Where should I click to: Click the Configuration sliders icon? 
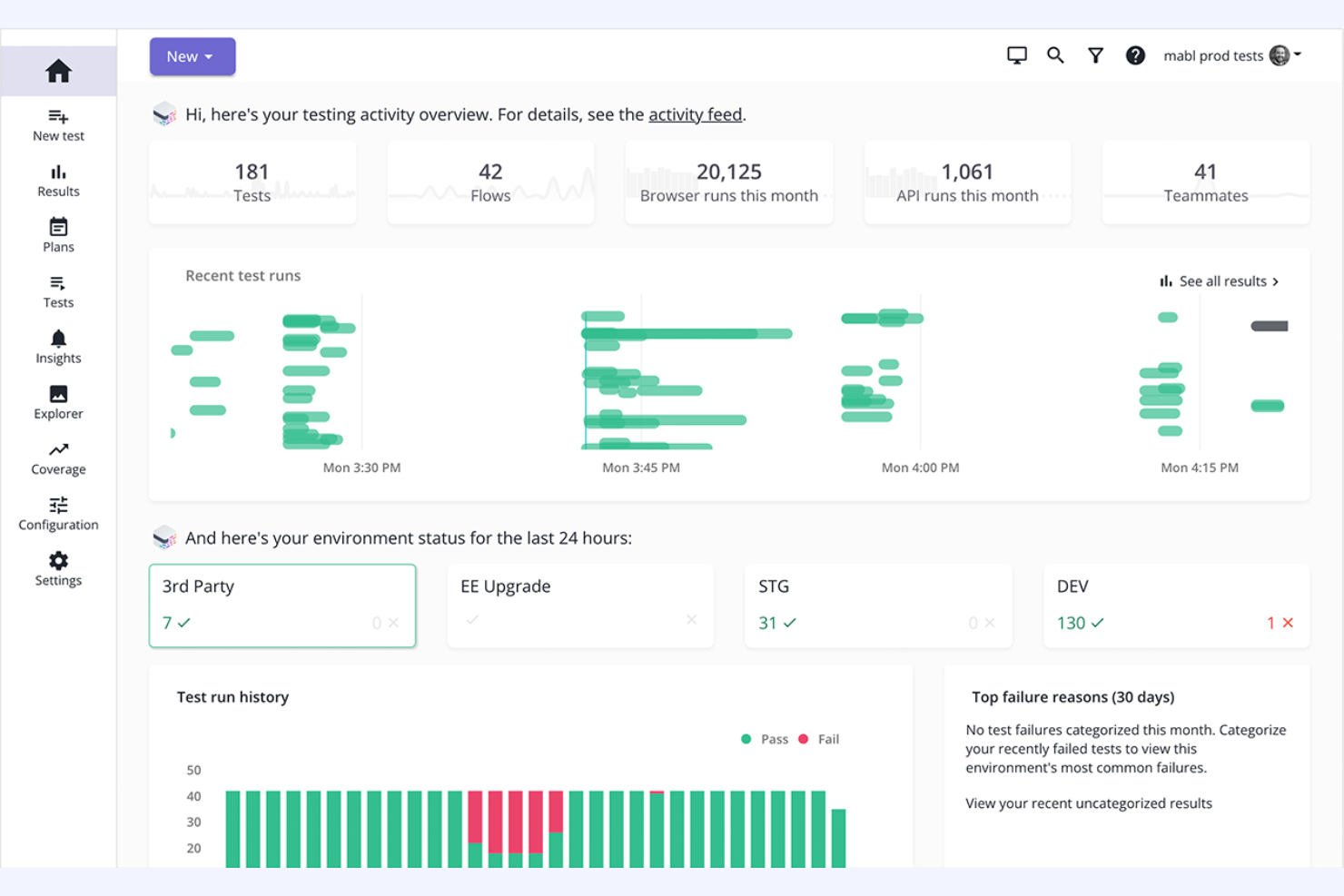click(58, 505)
